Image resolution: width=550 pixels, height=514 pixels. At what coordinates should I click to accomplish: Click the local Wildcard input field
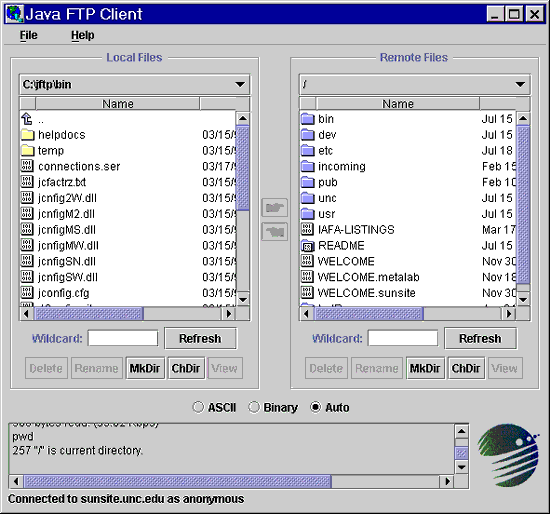[123, 339]
